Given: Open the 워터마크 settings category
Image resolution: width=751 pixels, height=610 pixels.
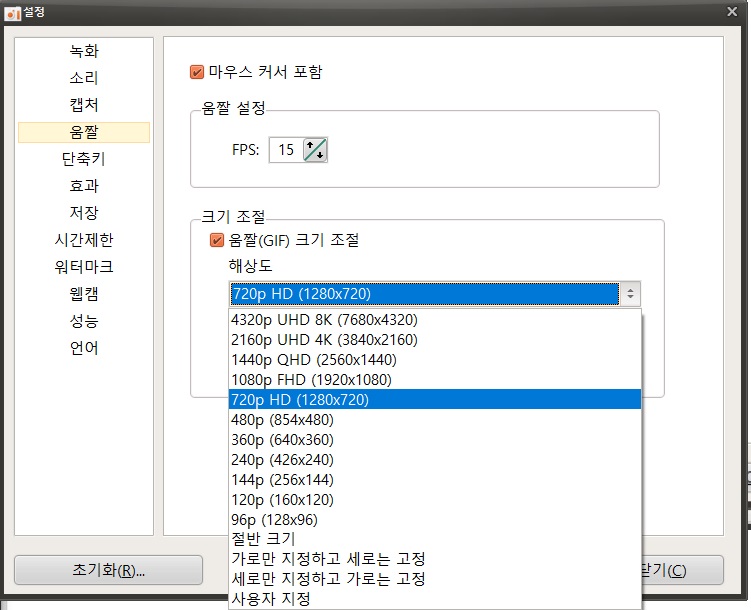Looking at the screenshot, I should 84,267.
